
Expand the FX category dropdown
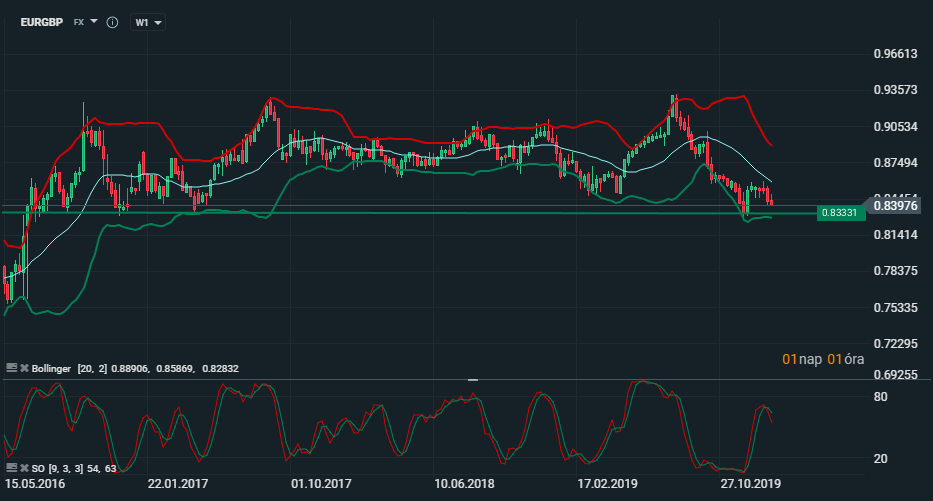pos(85,22)
